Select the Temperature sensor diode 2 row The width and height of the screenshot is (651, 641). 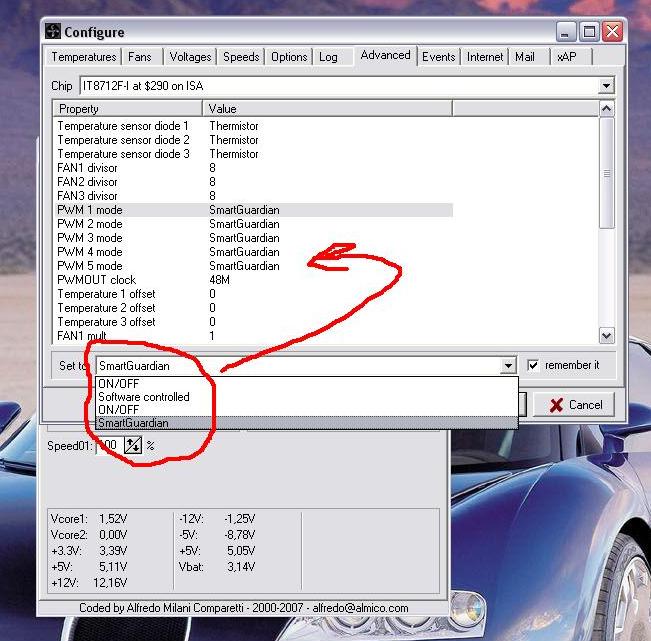click(253, 140)
